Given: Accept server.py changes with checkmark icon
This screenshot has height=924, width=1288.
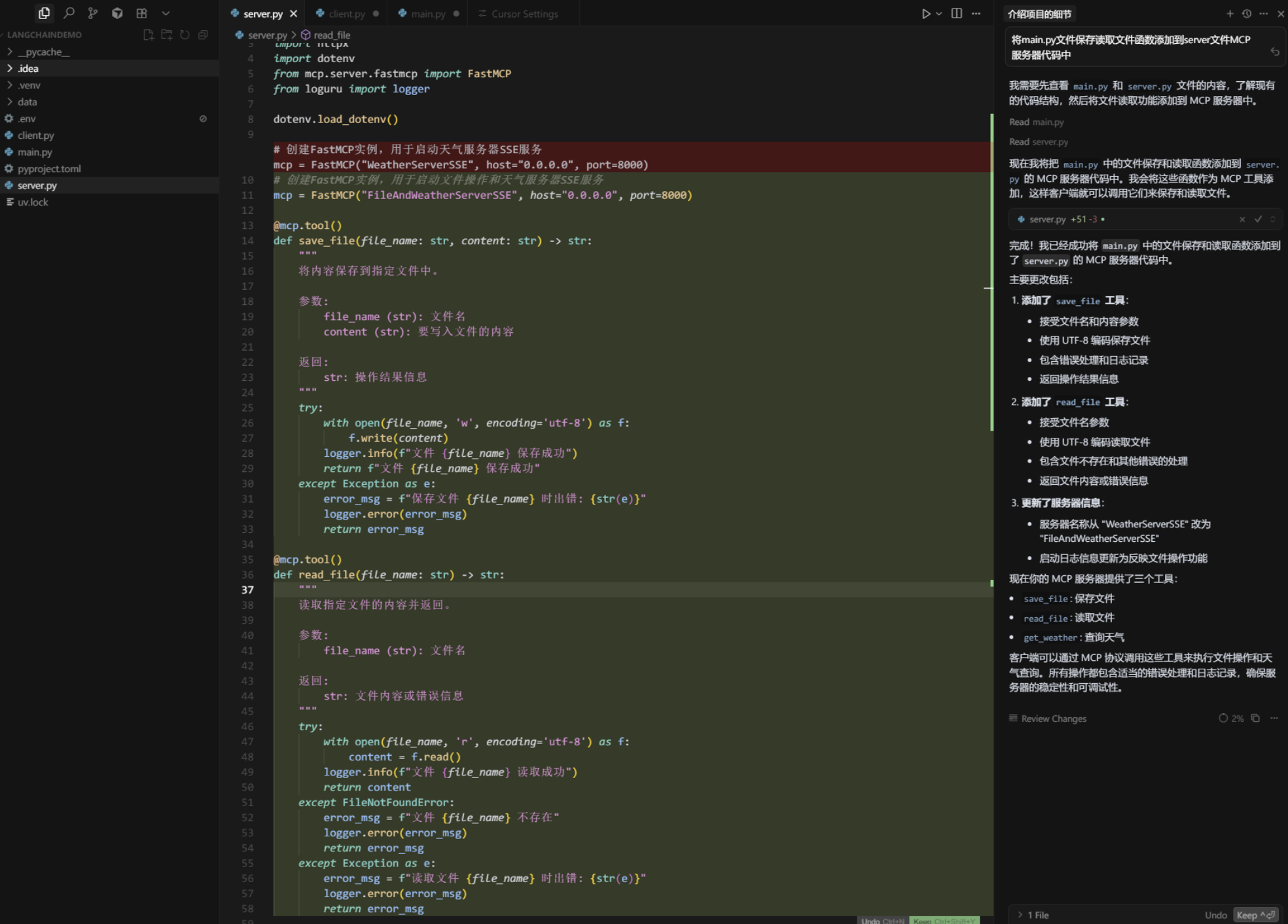Looking at the screenshot, I should click(1258, 219).
